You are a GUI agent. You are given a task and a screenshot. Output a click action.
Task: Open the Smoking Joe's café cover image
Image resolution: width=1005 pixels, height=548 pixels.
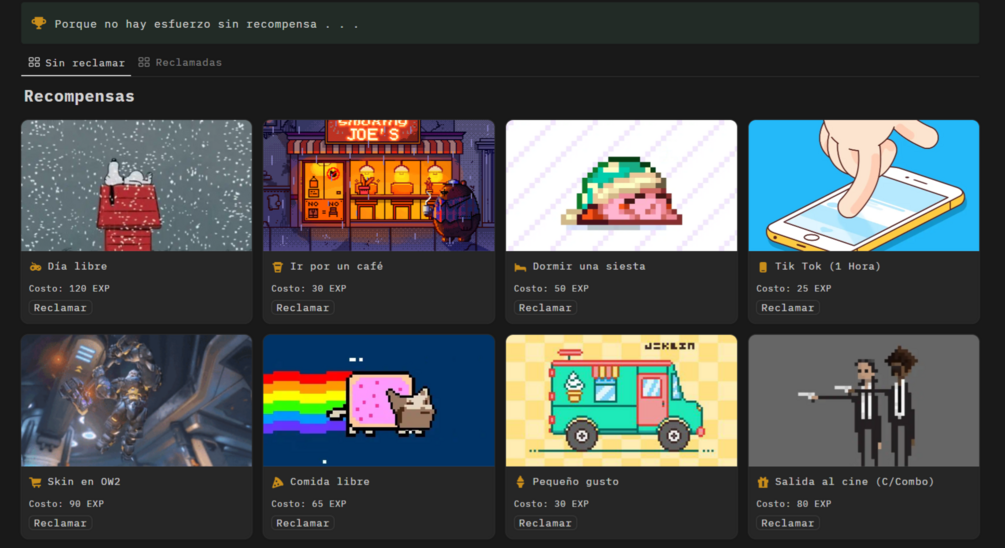pos(379,185)
